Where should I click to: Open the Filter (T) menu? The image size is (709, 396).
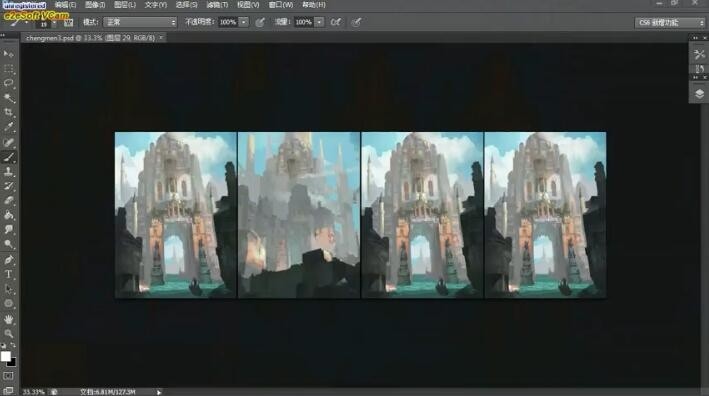point(217,5)
